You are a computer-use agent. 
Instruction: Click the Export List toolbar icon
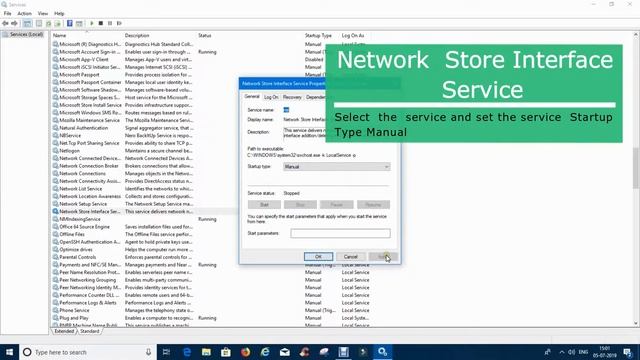click(58, 23)
